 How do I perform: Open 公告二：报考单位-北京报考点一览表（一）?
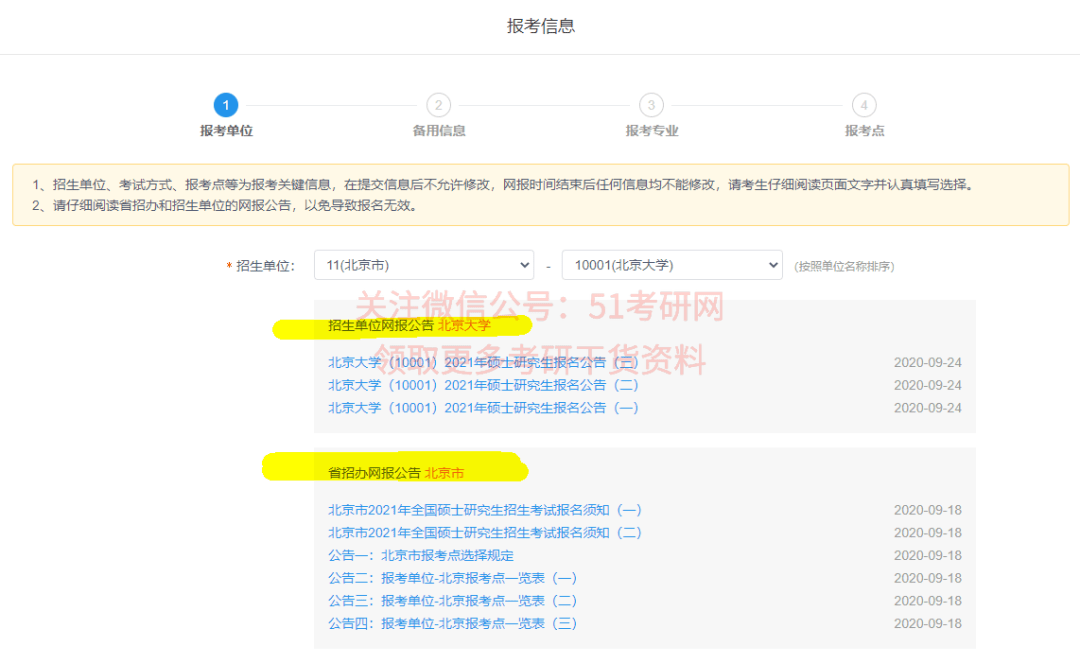coord(453,578)
